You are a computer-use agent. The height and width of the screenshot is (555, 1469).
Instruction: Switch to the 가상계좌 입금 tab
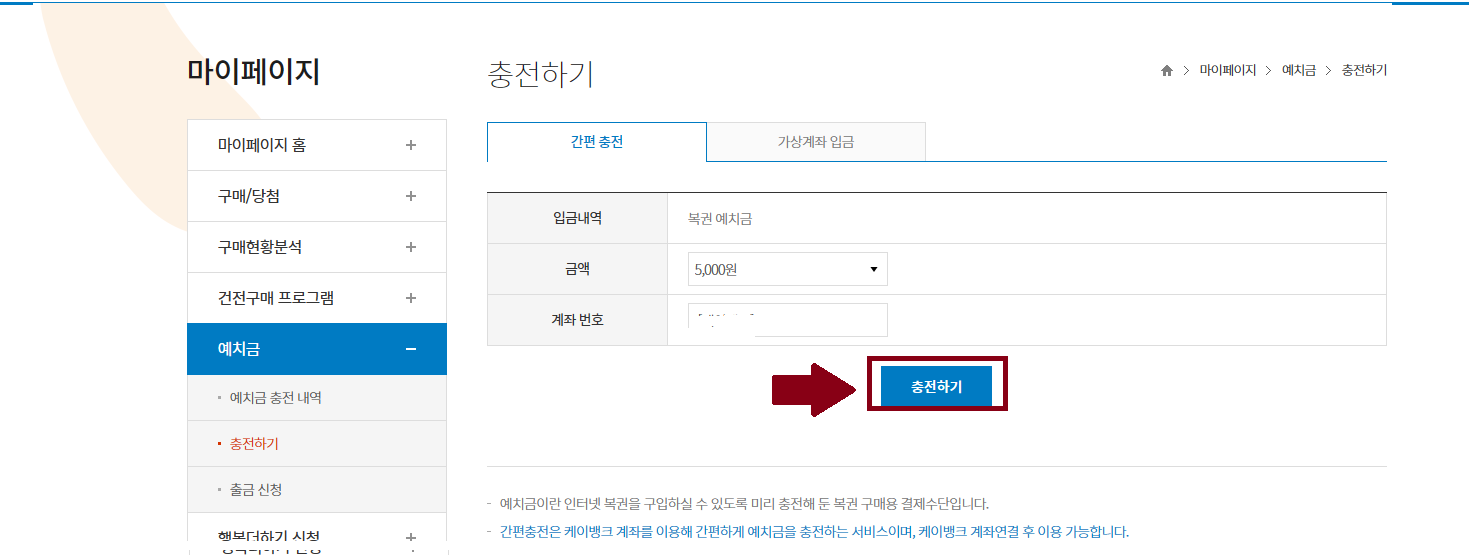pos(816,142)
